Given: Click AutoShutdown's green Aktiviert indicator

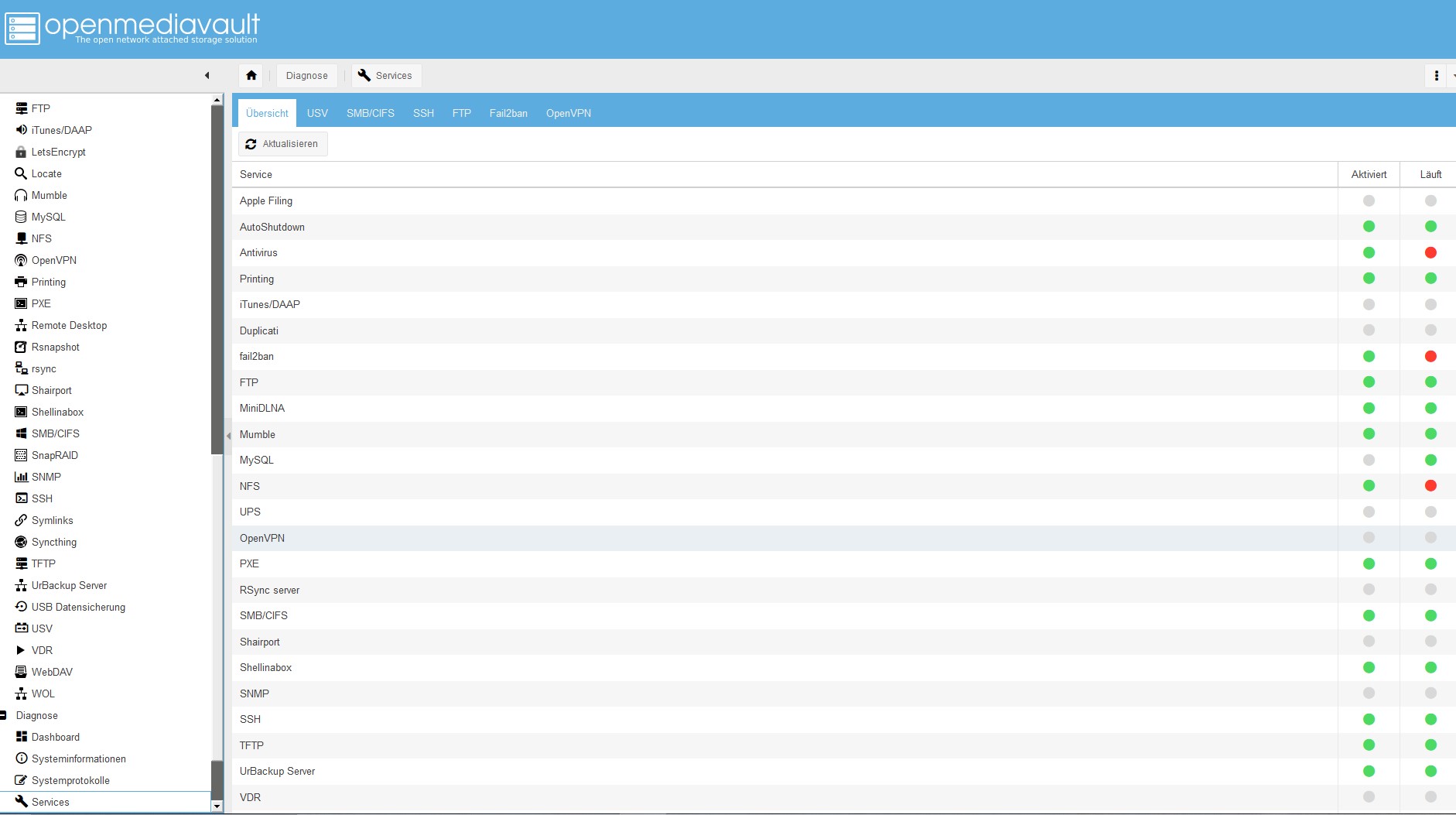Looking at the screenshot, I should coord(1369,227).
